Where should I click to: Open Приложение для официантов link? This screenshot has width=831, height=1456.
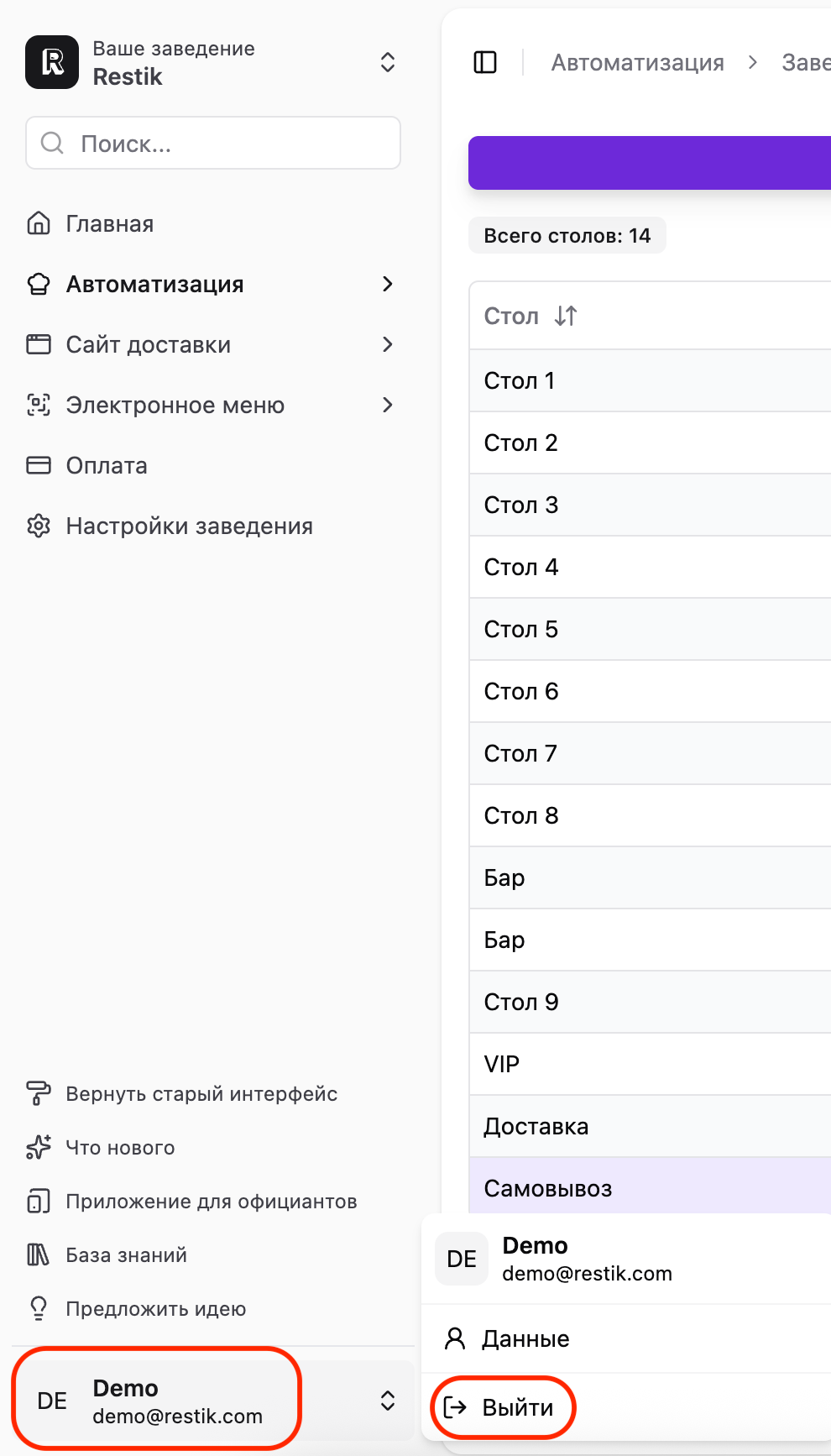(211, 1201)
